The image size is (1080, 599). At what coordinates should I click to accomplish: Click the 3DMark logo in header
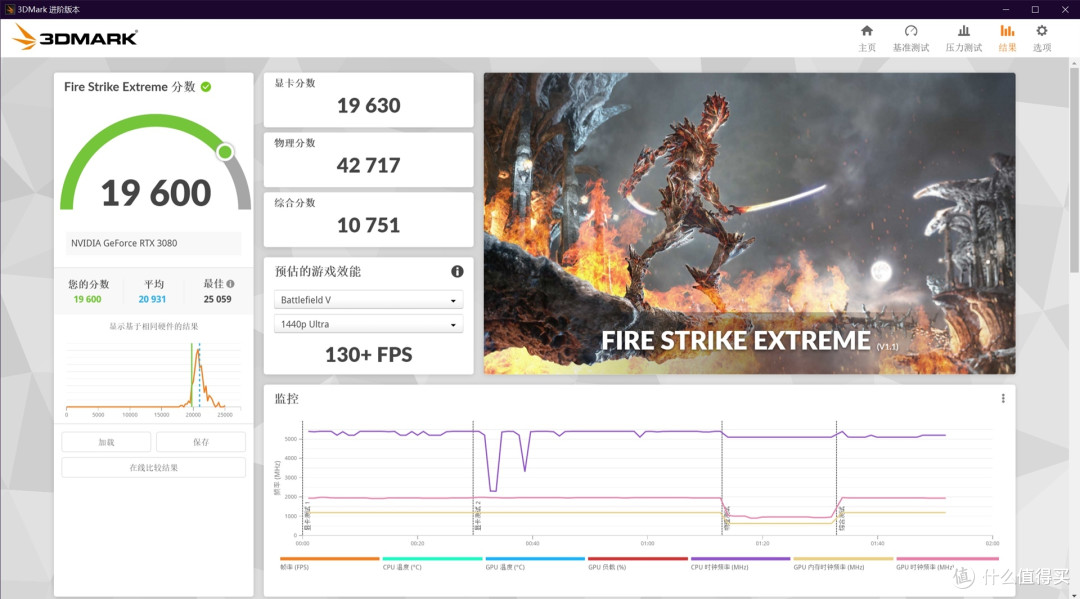pos(75,38)
